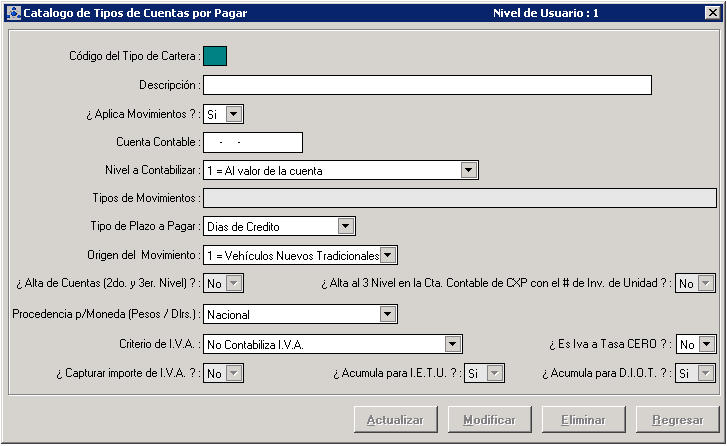Click the Código del Tipo de Cartera field
Viewport: 727px width, 446px height.
215,56
